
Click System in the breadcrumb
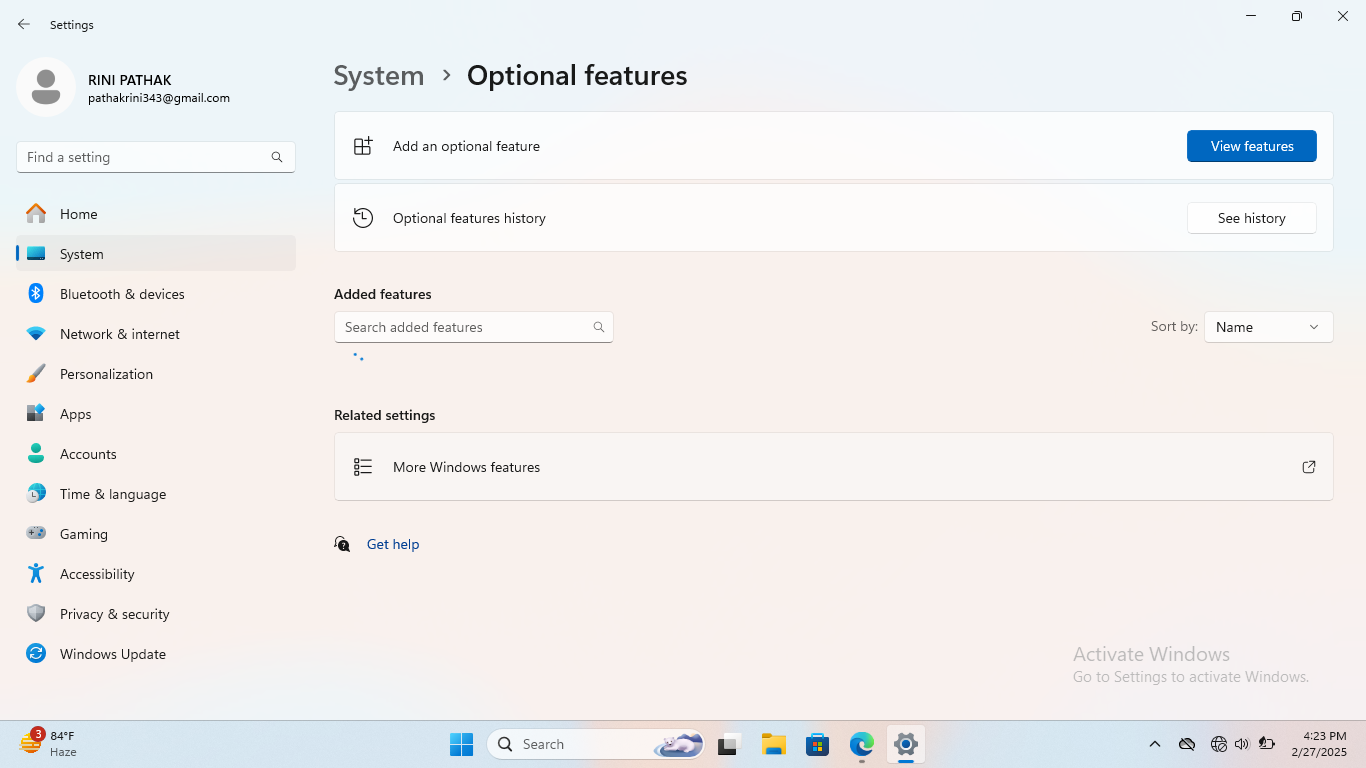(379, 76)
